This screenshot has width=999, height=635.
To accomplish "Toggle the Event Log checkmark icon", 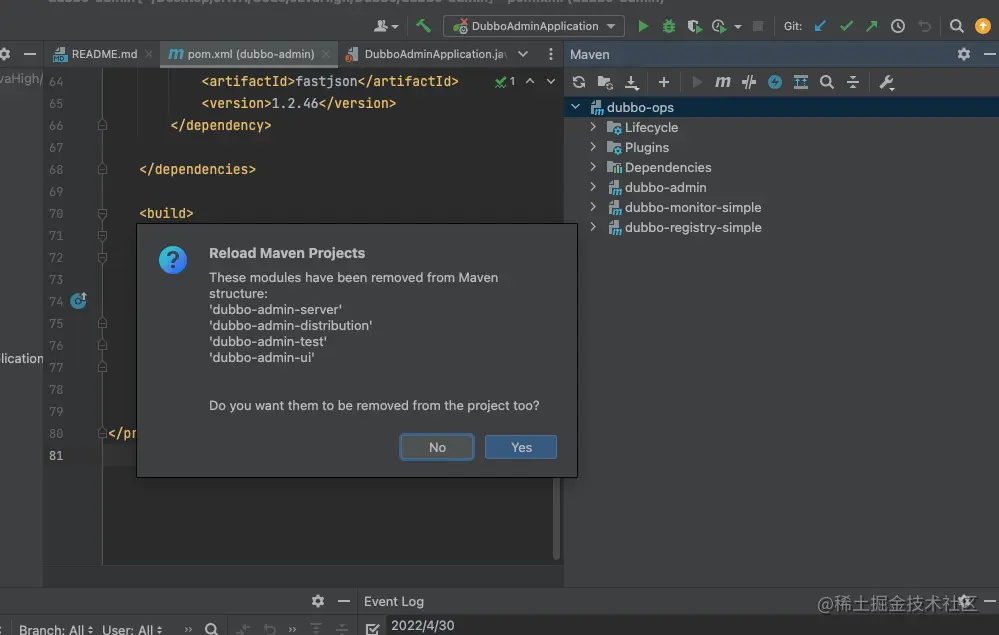I will point(373,629).
